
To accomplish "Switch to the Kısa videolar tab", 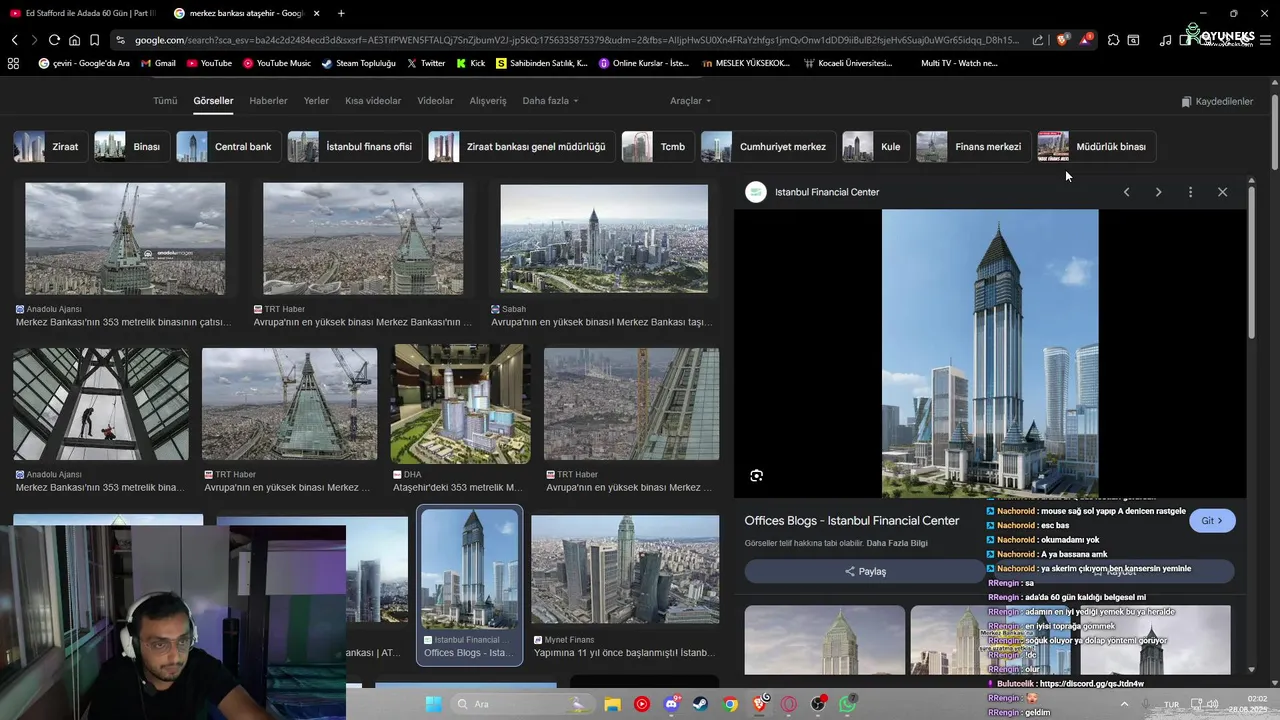I will coord(373,101).
